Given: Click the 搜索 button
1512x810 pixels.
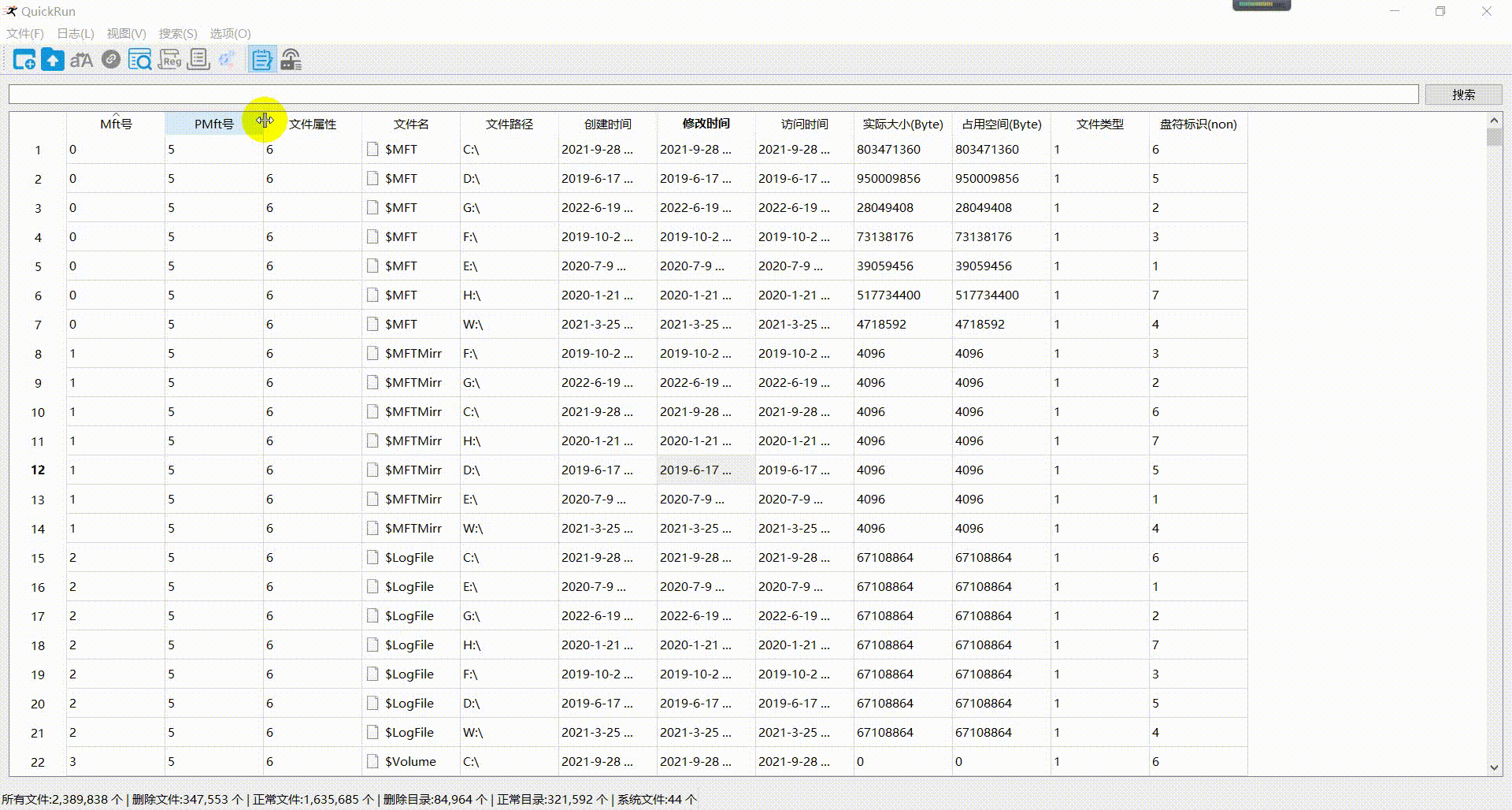Looking at the screenshot, I should coord(1463,95).
